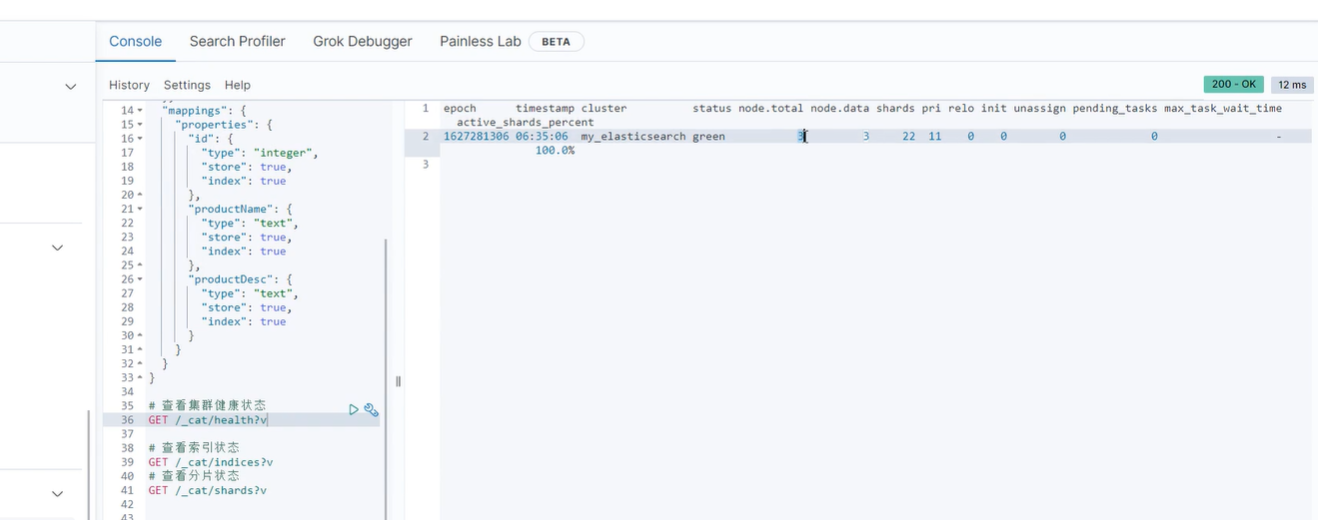Click the GET /_cat/shards?v request line
The image size is (1318, 520).
[207, 490]
